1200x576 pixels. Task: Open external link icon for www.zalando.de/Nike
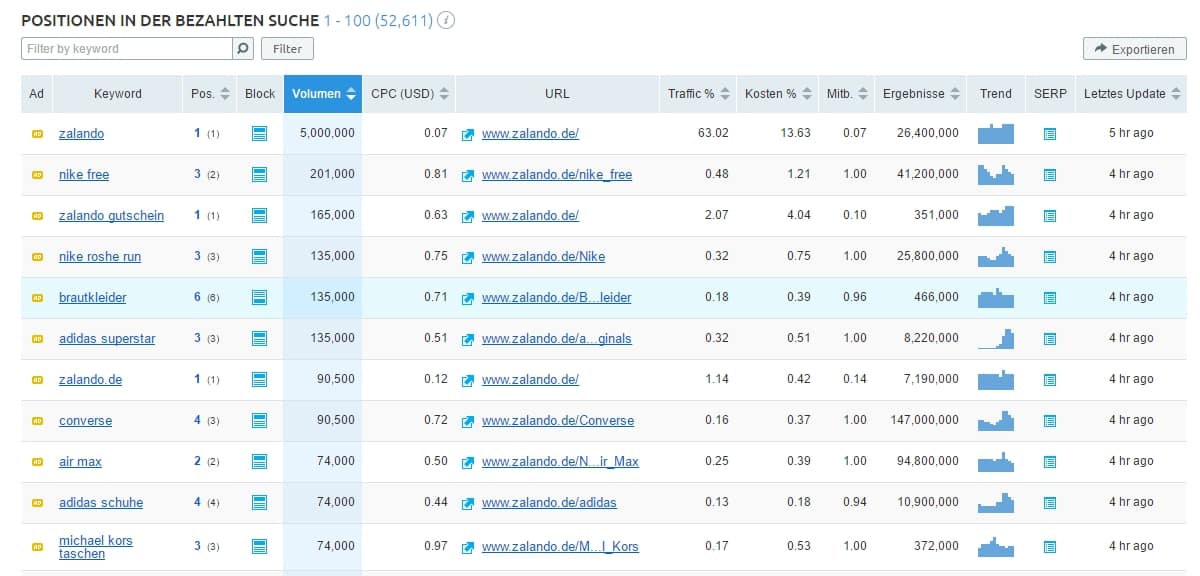pos(467,257)
